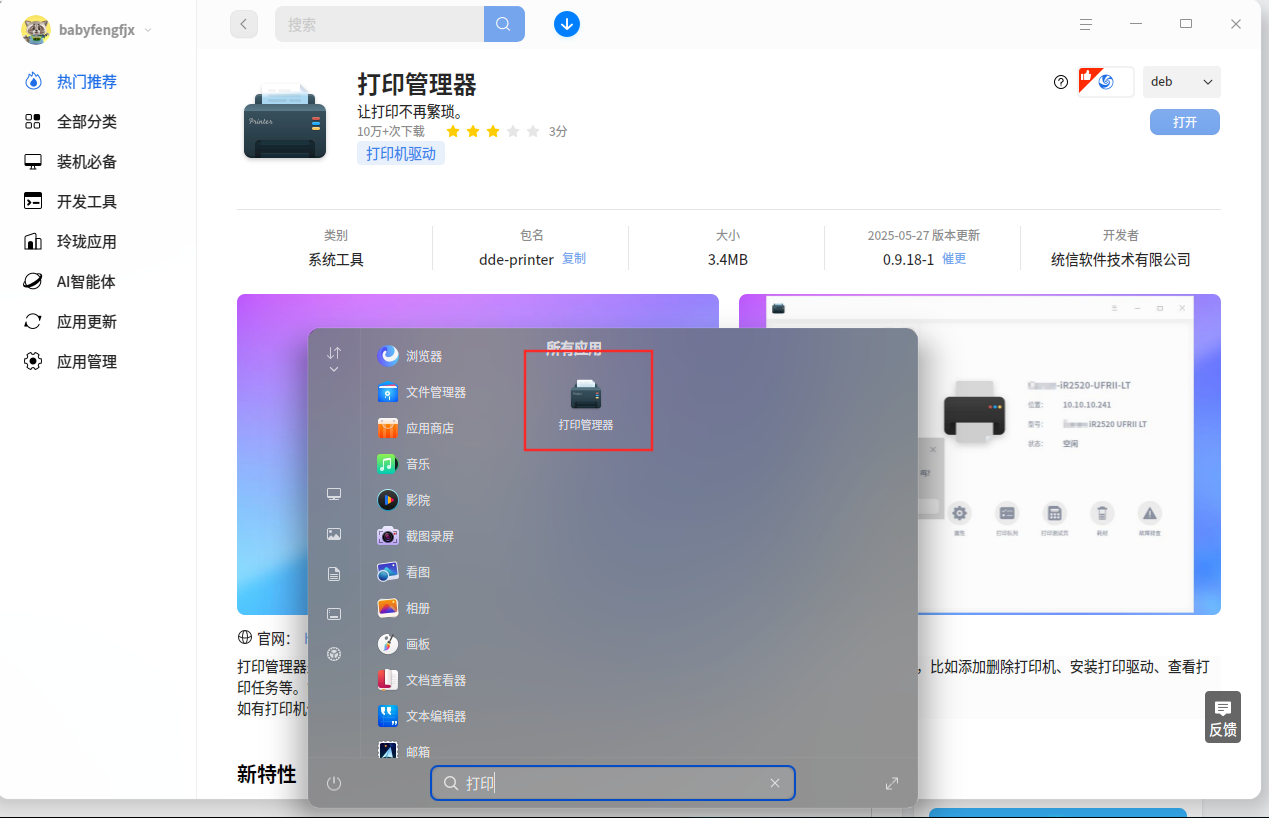Launch the 音乐 app in the launcher
Image resolution: width=1269 pixels, height=818 pixels.
(x=404, y=464)
